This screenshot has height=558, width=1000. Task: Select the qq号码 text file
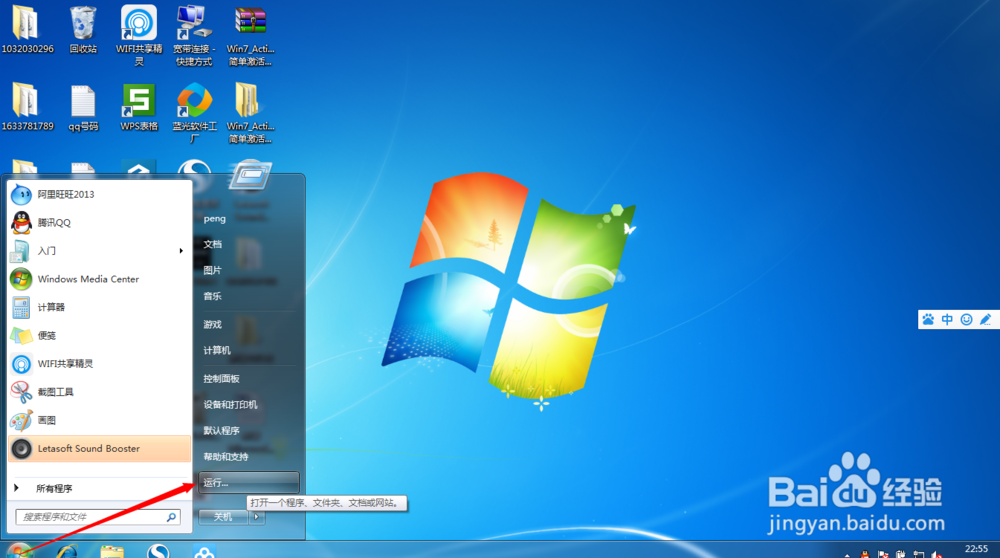tap(83, 107)
